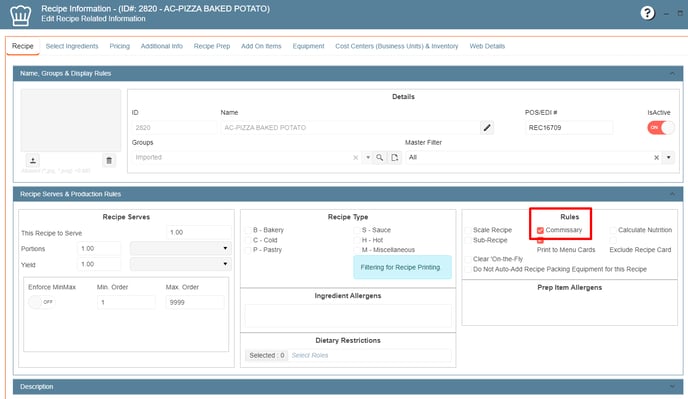The width and height of the screenshot is (688, 399).
Task: Uncheck the Commissary checkbox
Action: (540, 230)
